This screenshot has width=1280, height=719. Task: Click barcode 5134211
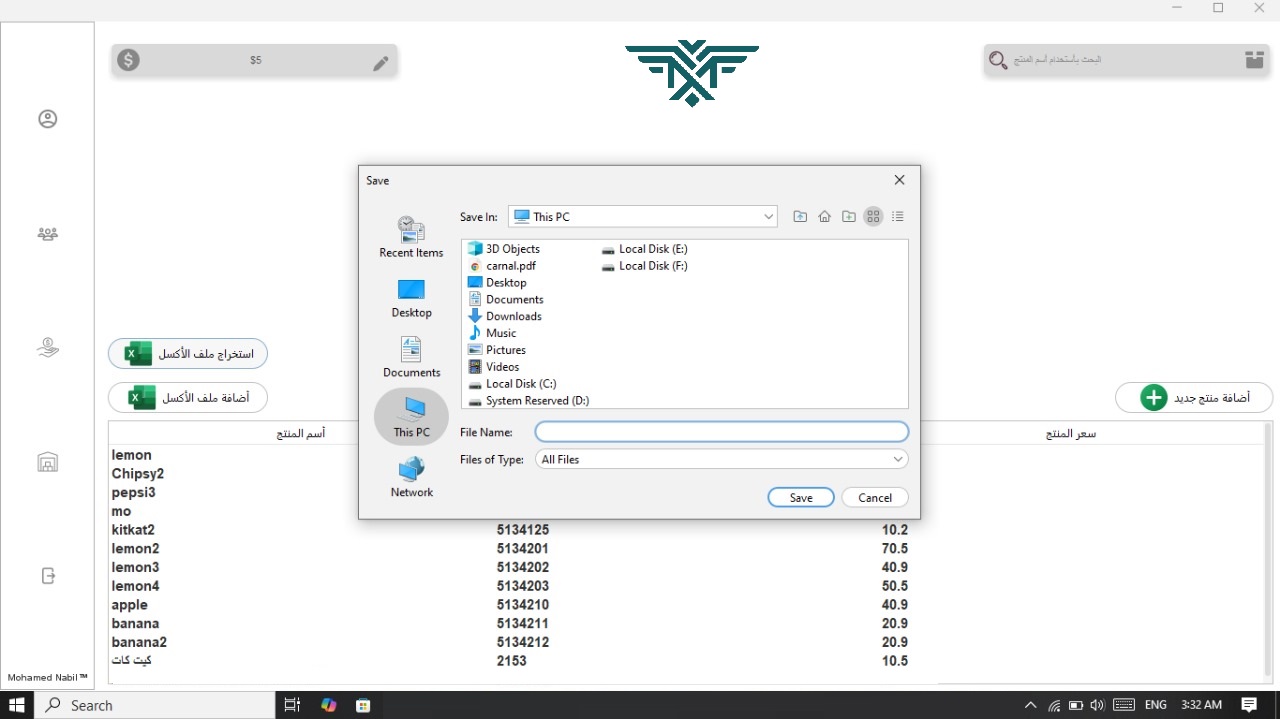click(x=523, y=624)
